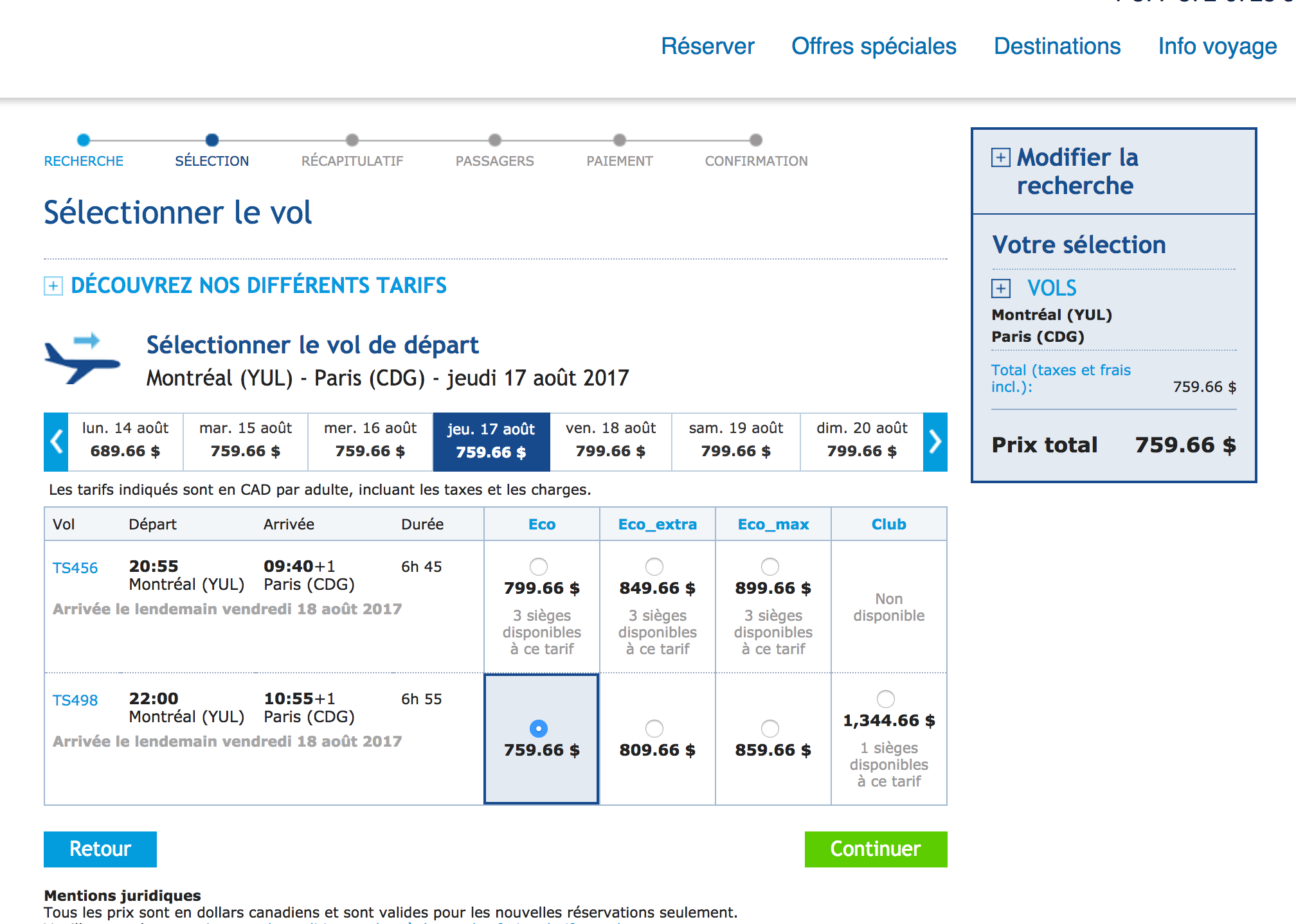
Task: Click the next dates right arrow
Action: 935,442
